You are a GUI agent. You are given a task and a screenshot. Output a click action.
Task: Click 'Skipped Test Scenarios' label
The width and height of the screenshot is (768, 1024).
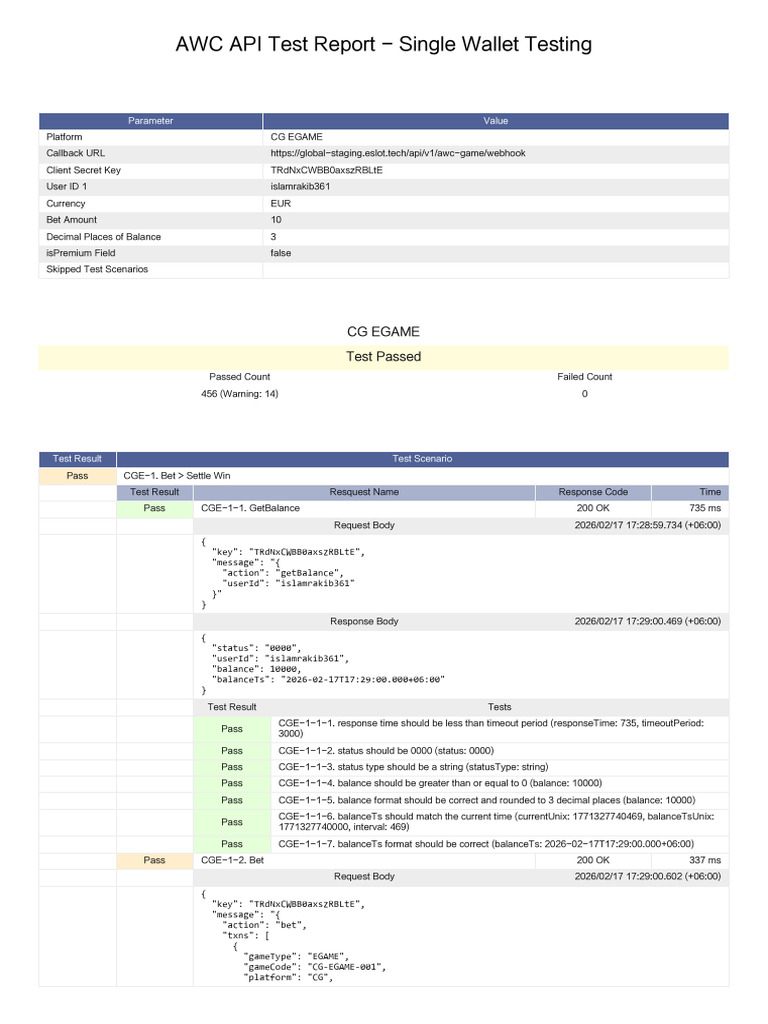pos(97,270)
